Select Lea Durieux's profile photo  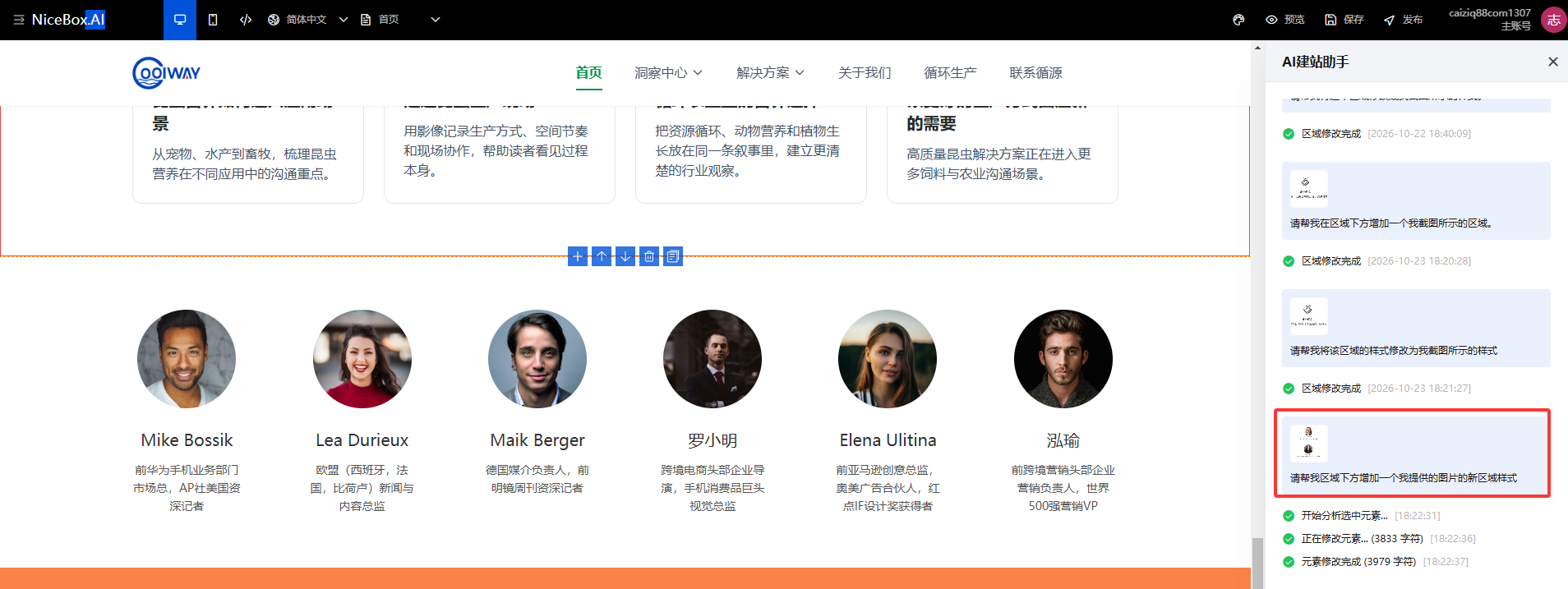pyautogui.click(x=362, y=359)
